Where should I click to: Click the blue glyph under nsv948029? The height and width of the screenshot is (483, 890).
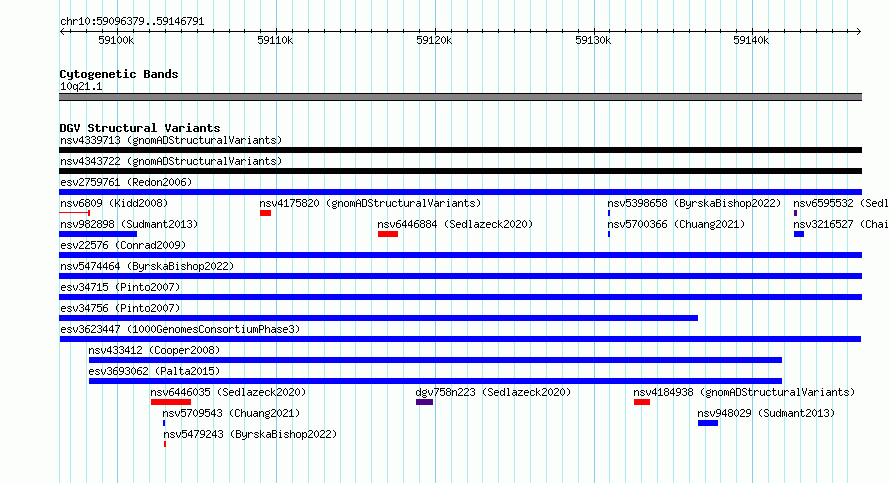pyautogui.click(x=708, y=423)
